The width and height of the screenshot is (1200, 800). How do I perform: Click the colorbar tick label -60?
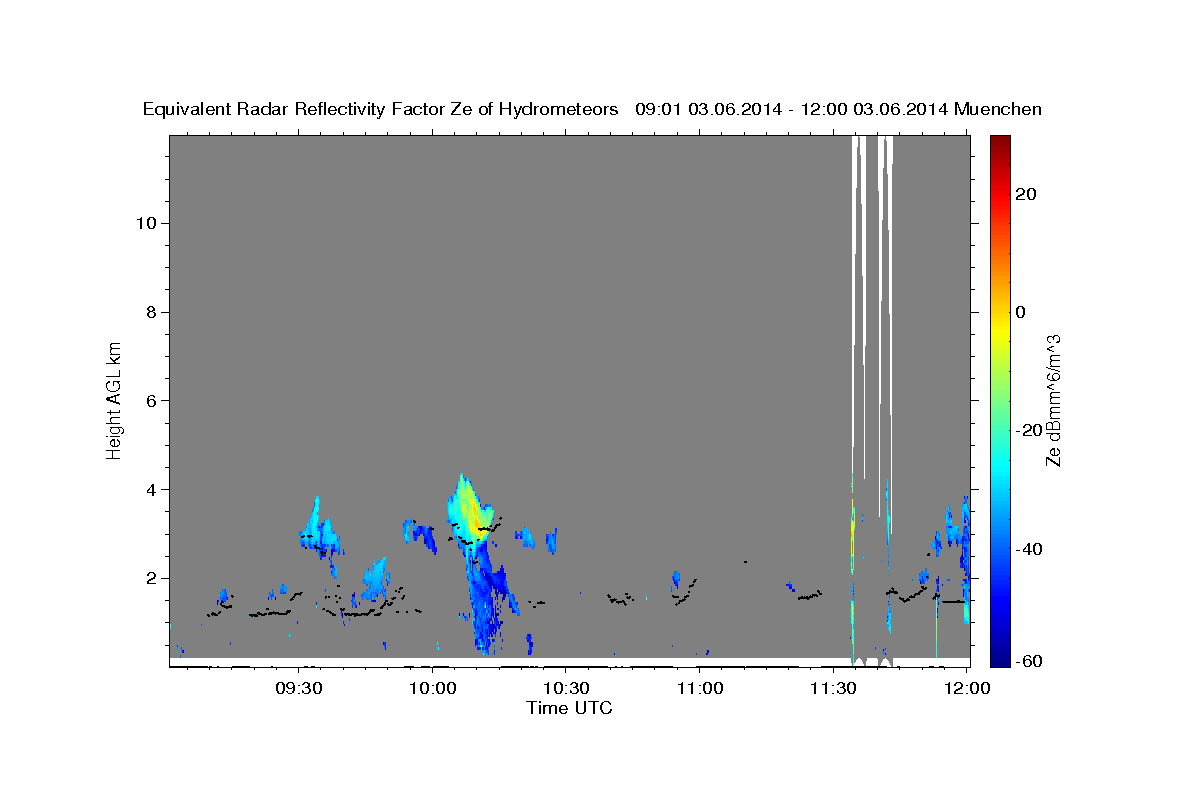pyautogui.click(x=1029, y=661)
